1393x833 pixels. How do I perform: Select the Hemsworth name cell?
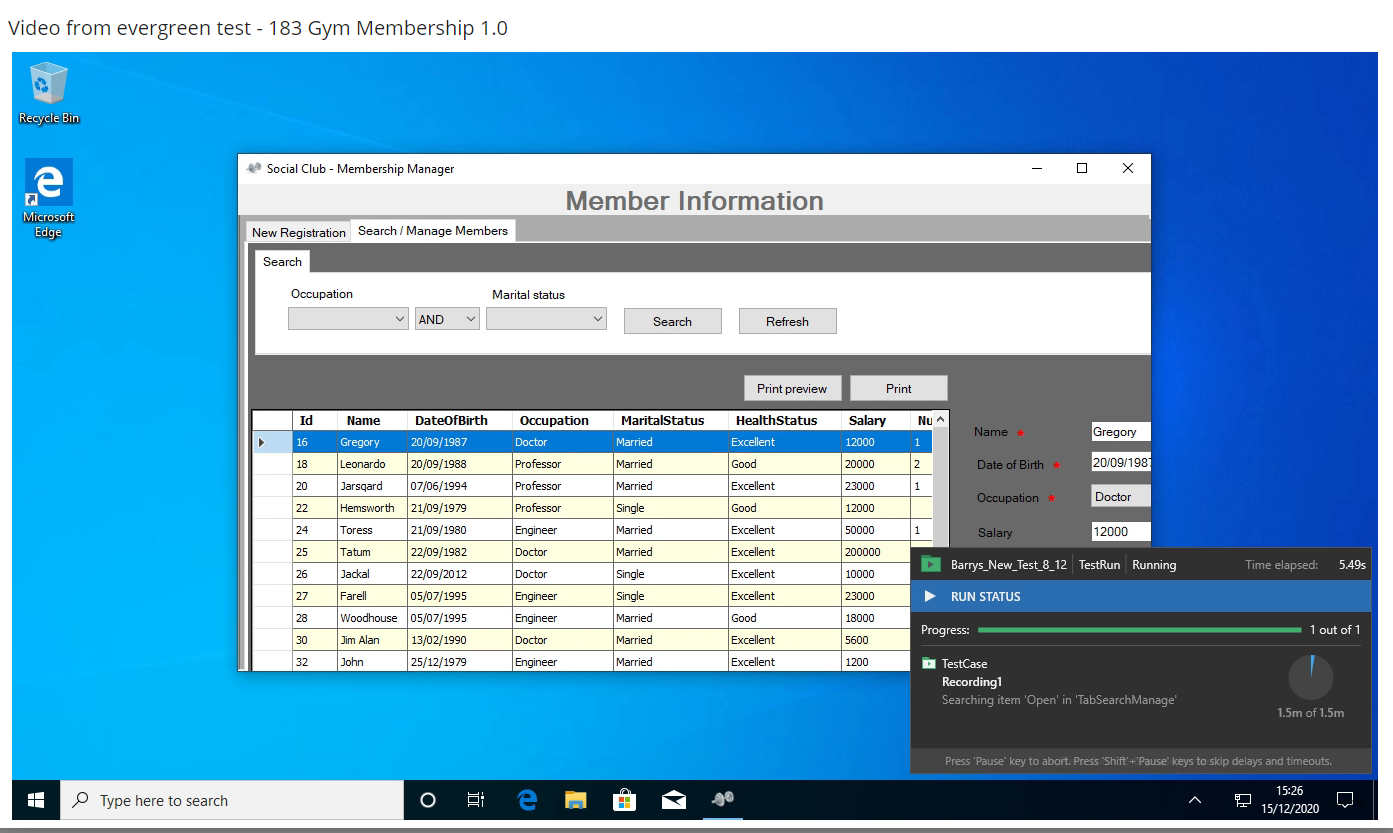coord(371,508)
